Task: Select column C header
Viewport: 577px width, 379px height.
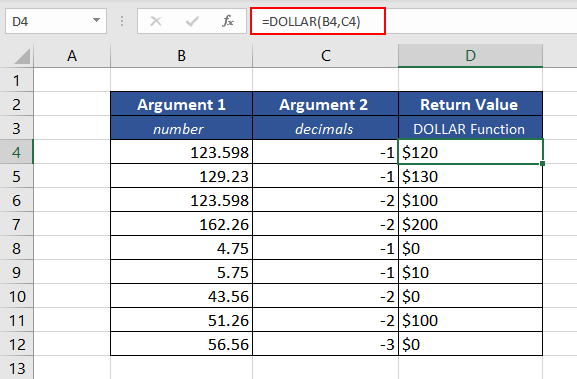Action: (x=326, y=56)
